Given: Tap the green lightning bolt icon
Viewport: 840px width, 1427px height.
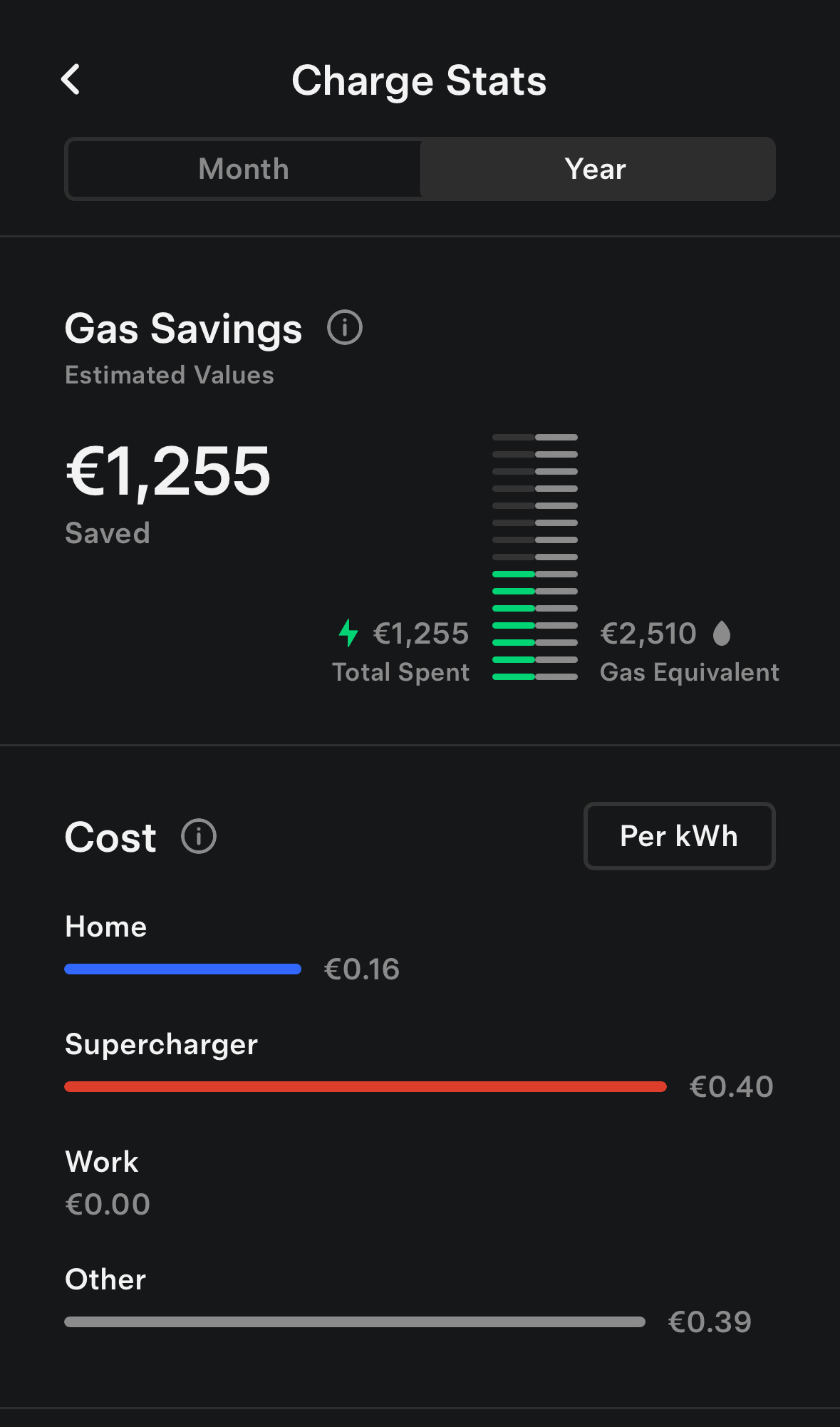Looking at the screenshot, I should pos(348,633).
